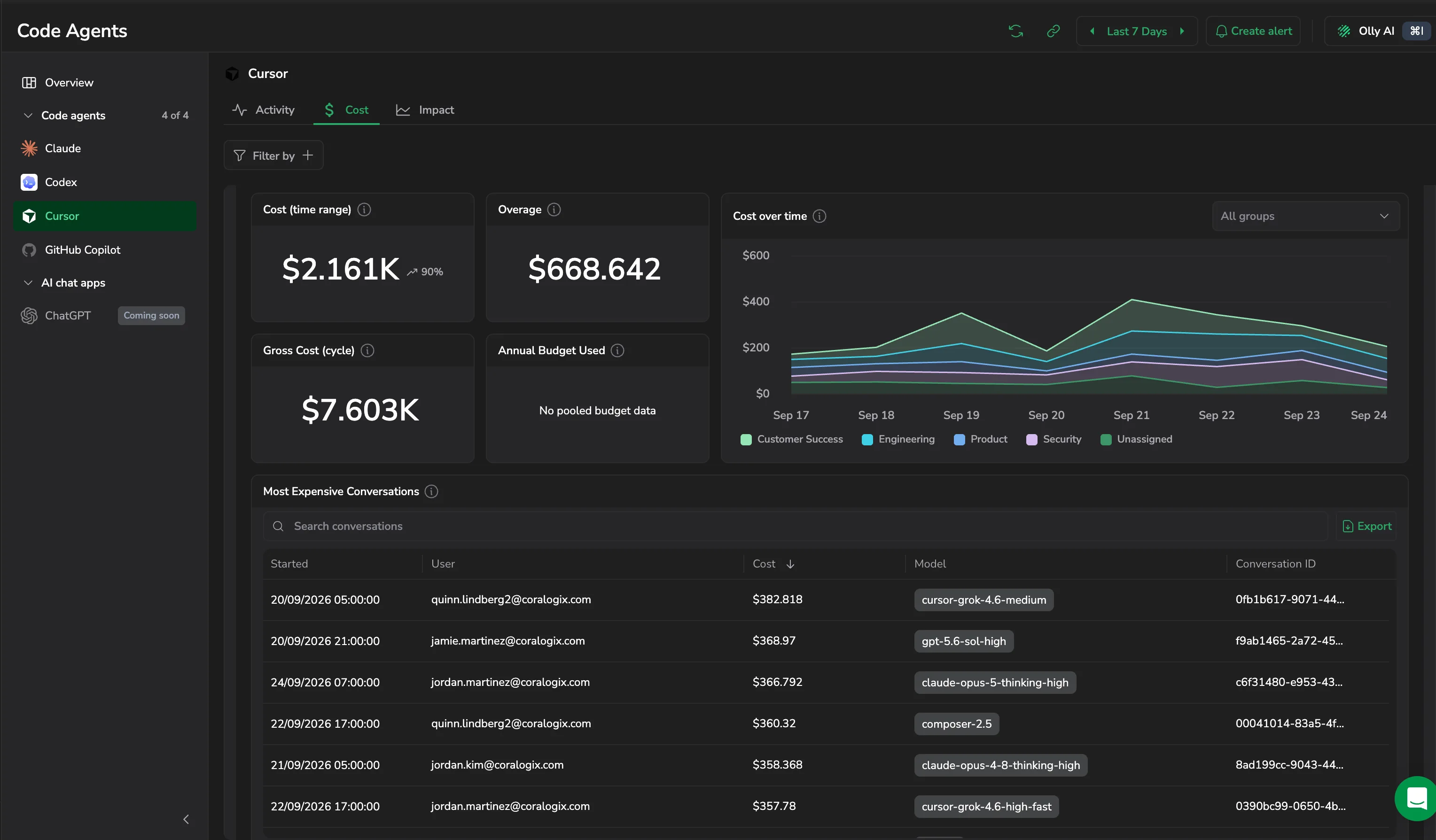Collapse the Code agents section
The image size is (1436, 840).
27,115
